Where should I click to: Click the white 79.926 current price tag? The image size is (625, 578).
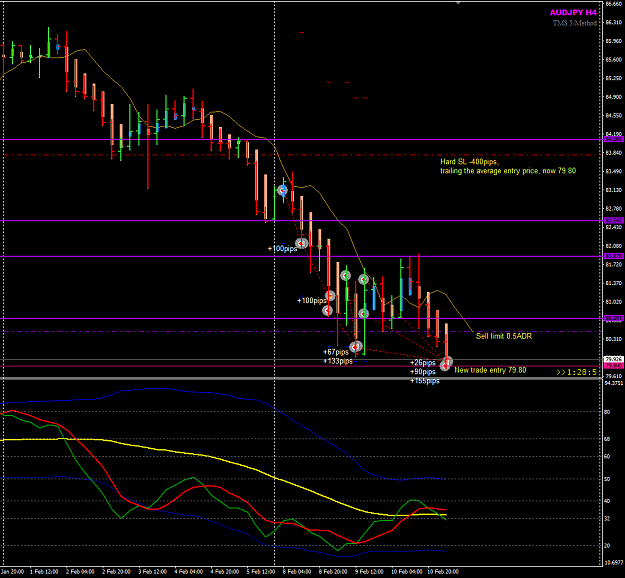(x=613, y=359)
